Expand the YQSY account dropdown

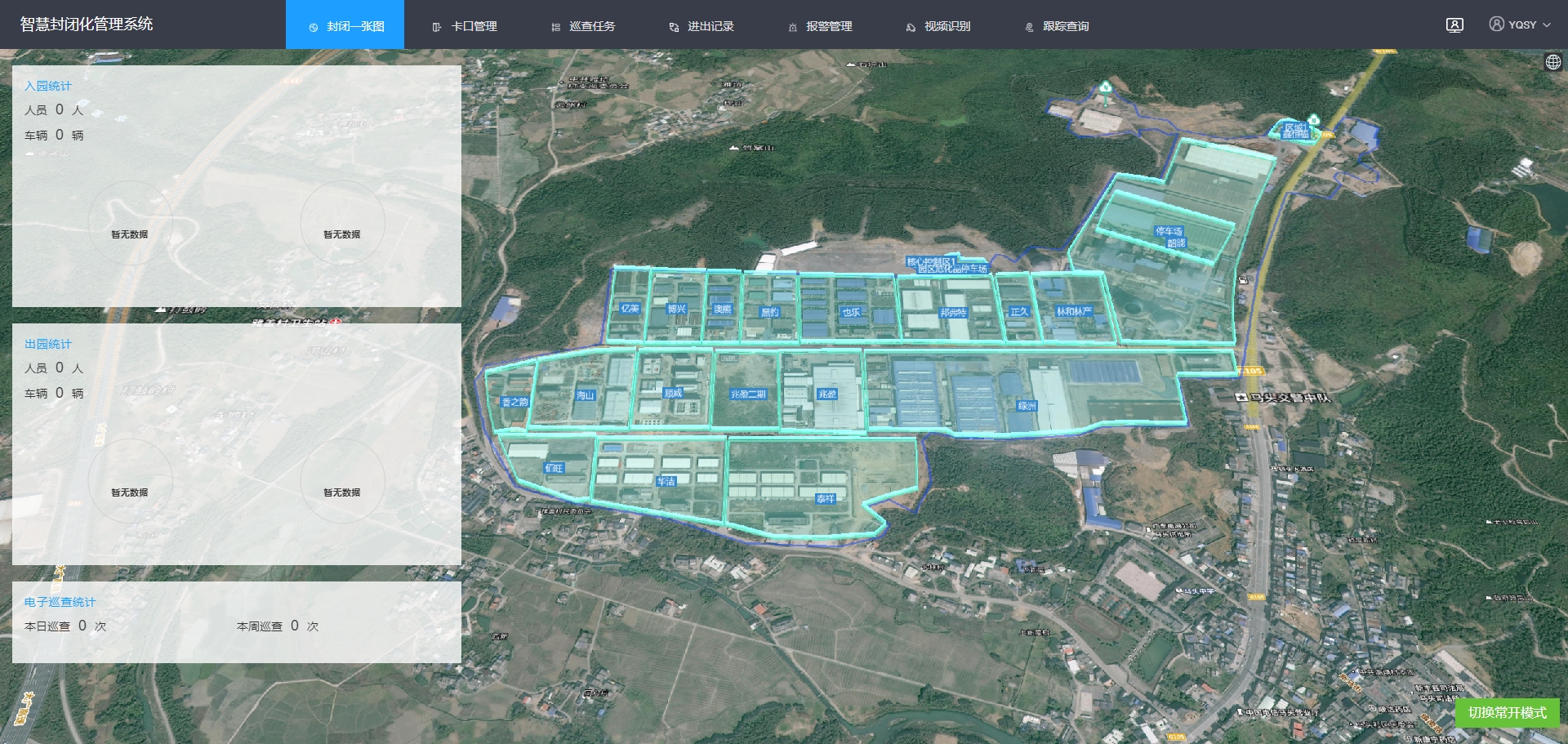1519,25
